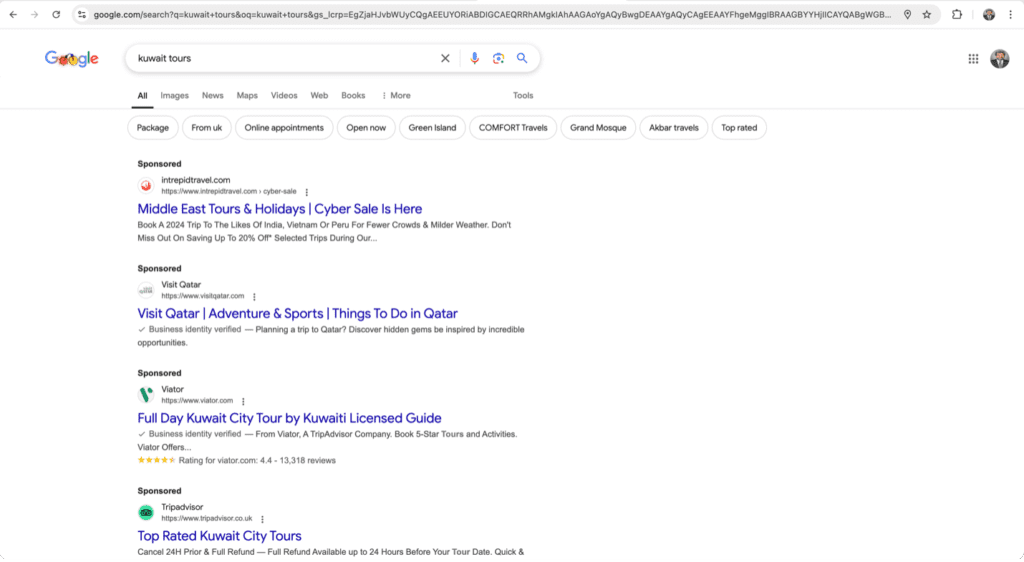Apply the Open now filter chip
Image resolution: width=1024 pixels, height=562 pixels.
tap(366, 128)
